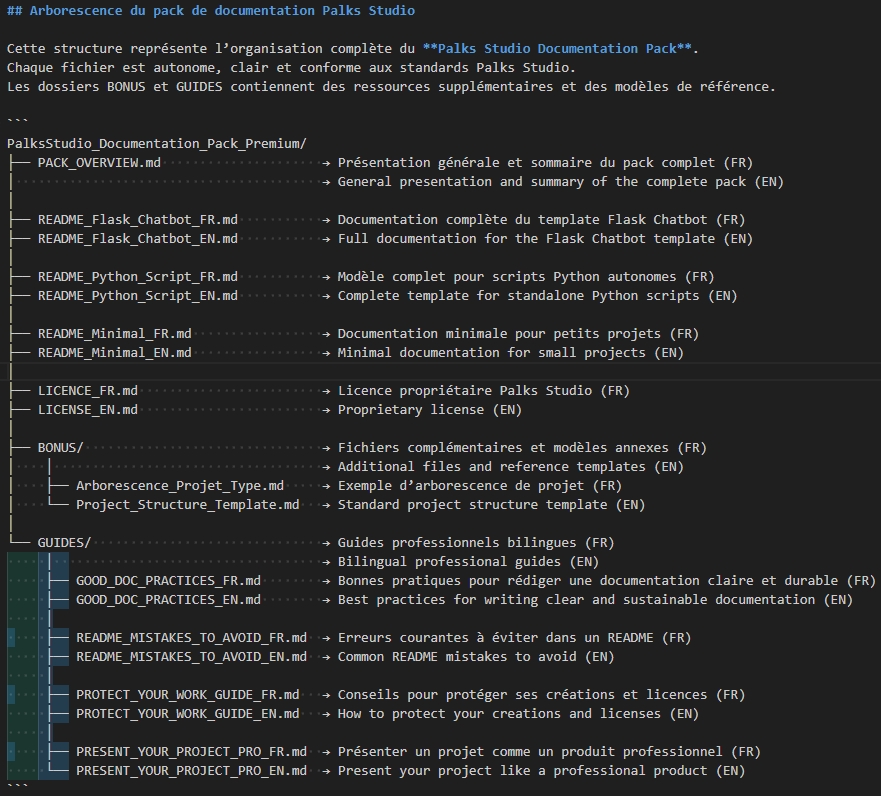
Task: Click the root folder PalksStudio_Documentation_Pack_Premium/
Action: pos(156,143)
